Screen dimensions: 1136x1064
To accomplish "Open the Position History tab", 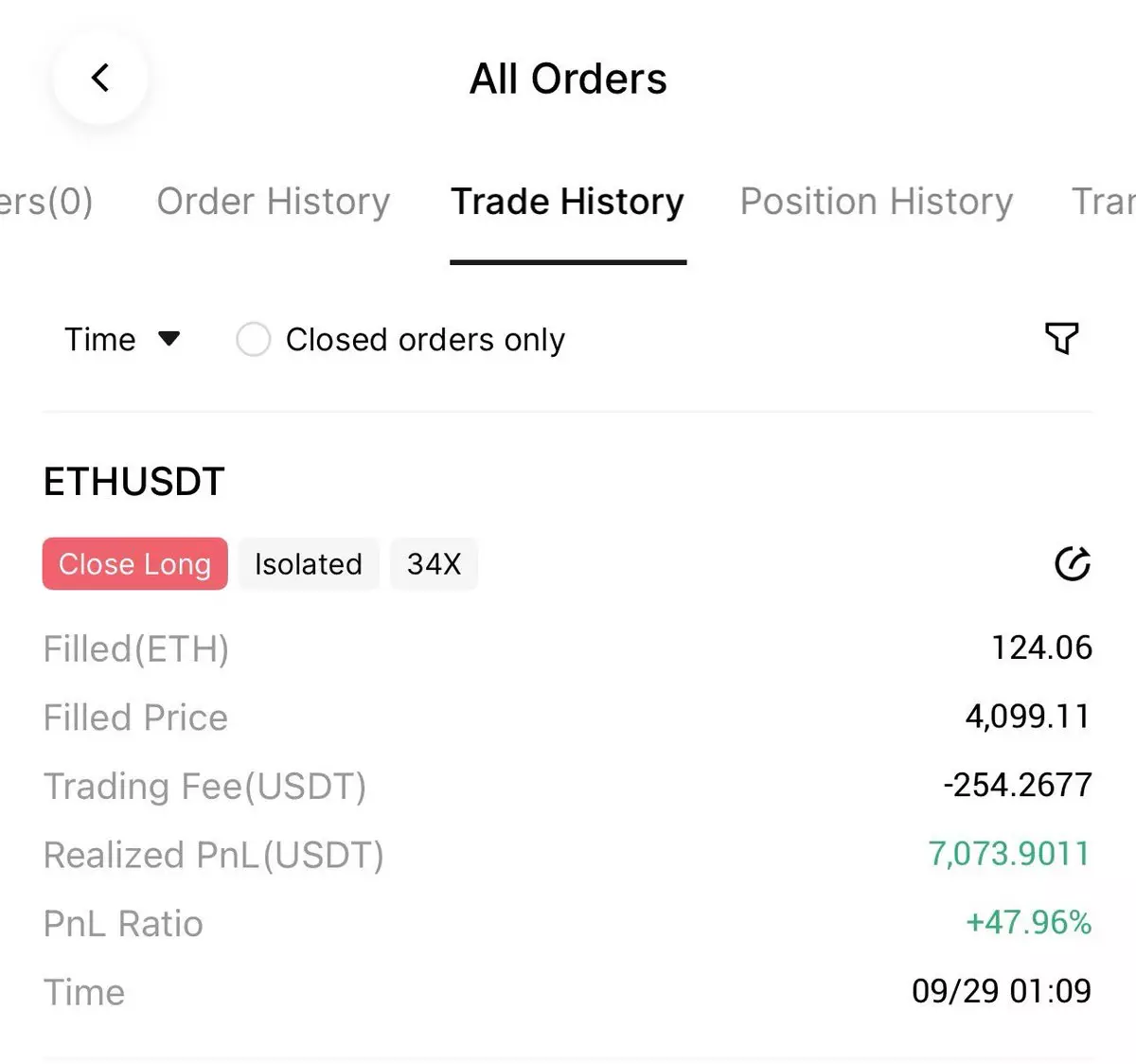I will 876,202.
